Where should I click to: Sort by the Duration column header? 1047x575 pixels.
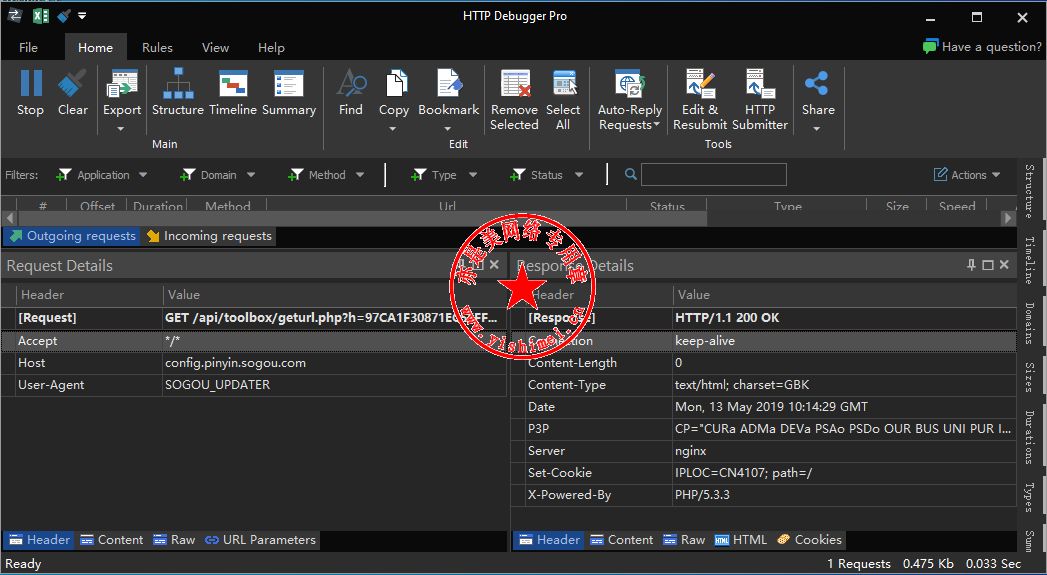point(158,206)
